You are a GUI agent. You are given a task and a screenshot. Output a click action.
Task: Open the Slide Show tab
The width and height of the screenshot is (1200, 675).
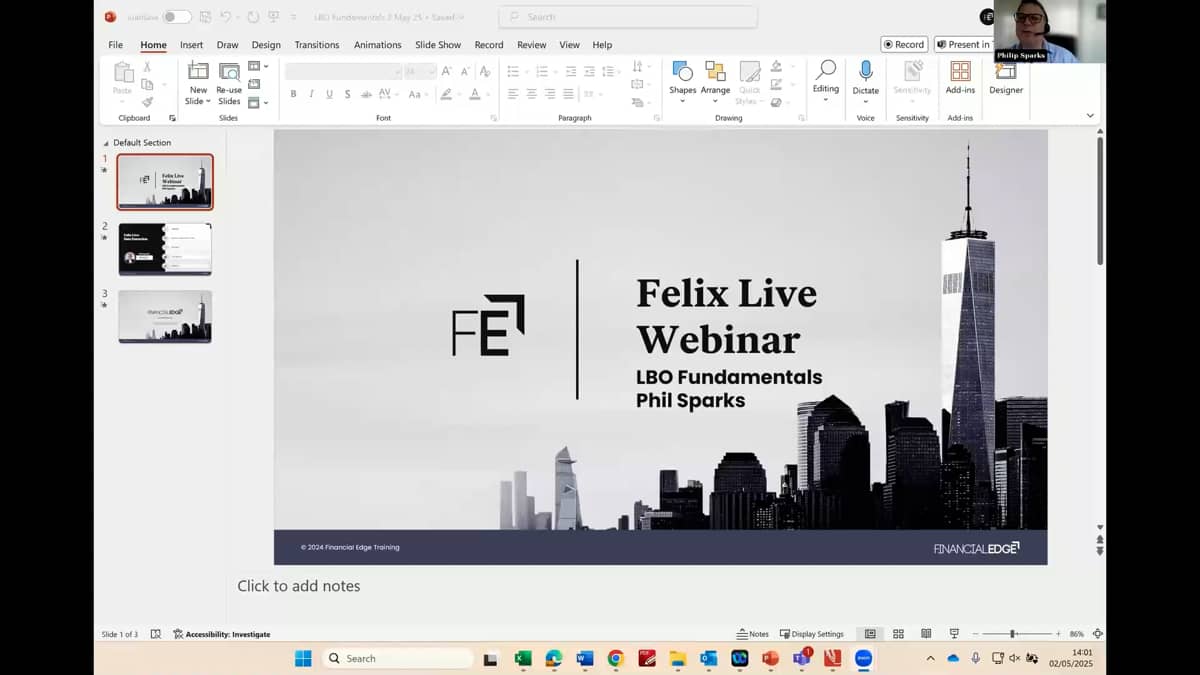[438, 45]
